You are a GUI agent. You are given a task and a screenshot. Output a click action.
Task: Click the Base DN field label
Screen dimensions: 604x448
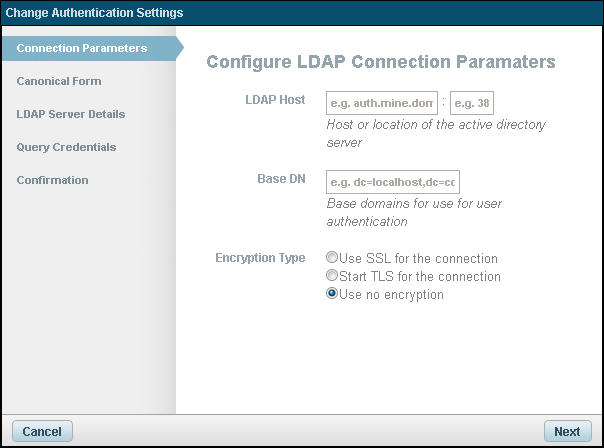click(x=281, y=180)
